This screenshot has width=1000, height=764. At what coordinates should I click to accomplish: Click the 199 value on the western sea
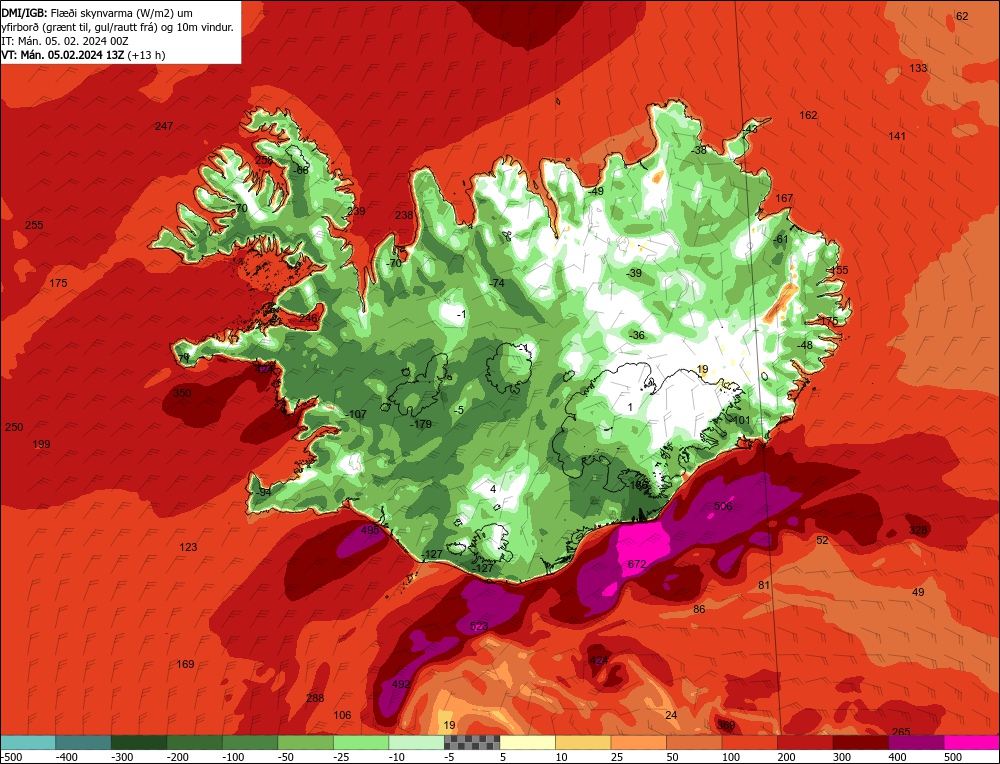point(41,444)
